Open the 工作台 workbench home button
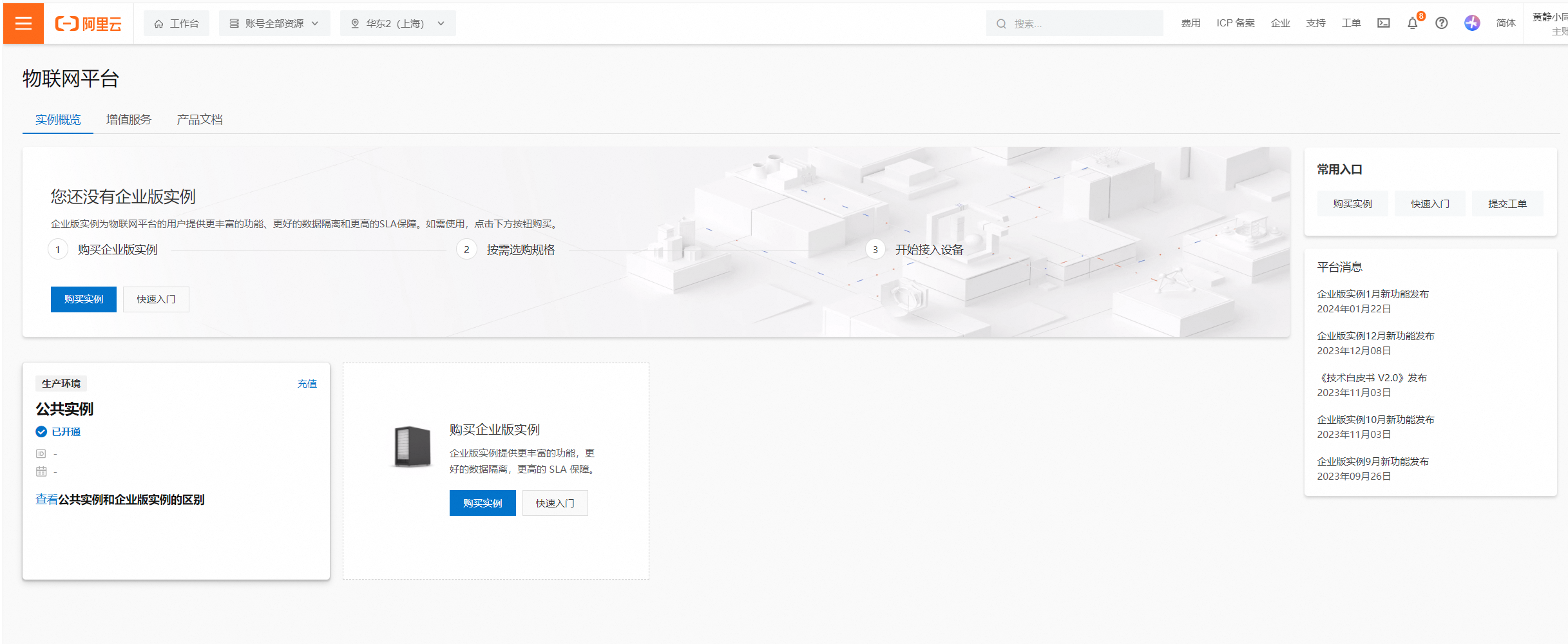1568x644 pixels. click(177, 23)
